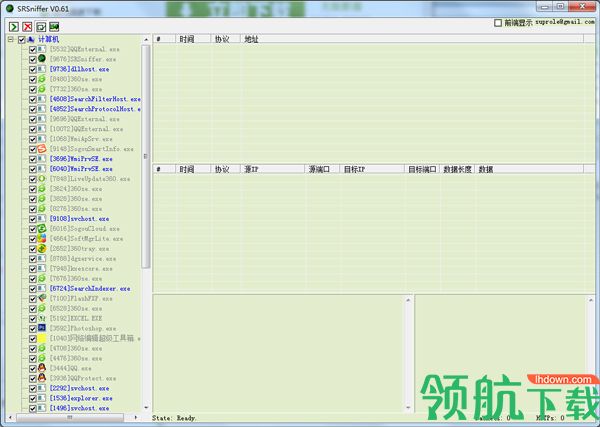Select the kxescore.exe process row
The width and height of the screenshot is (600, 427).
(x=81, y=269)
